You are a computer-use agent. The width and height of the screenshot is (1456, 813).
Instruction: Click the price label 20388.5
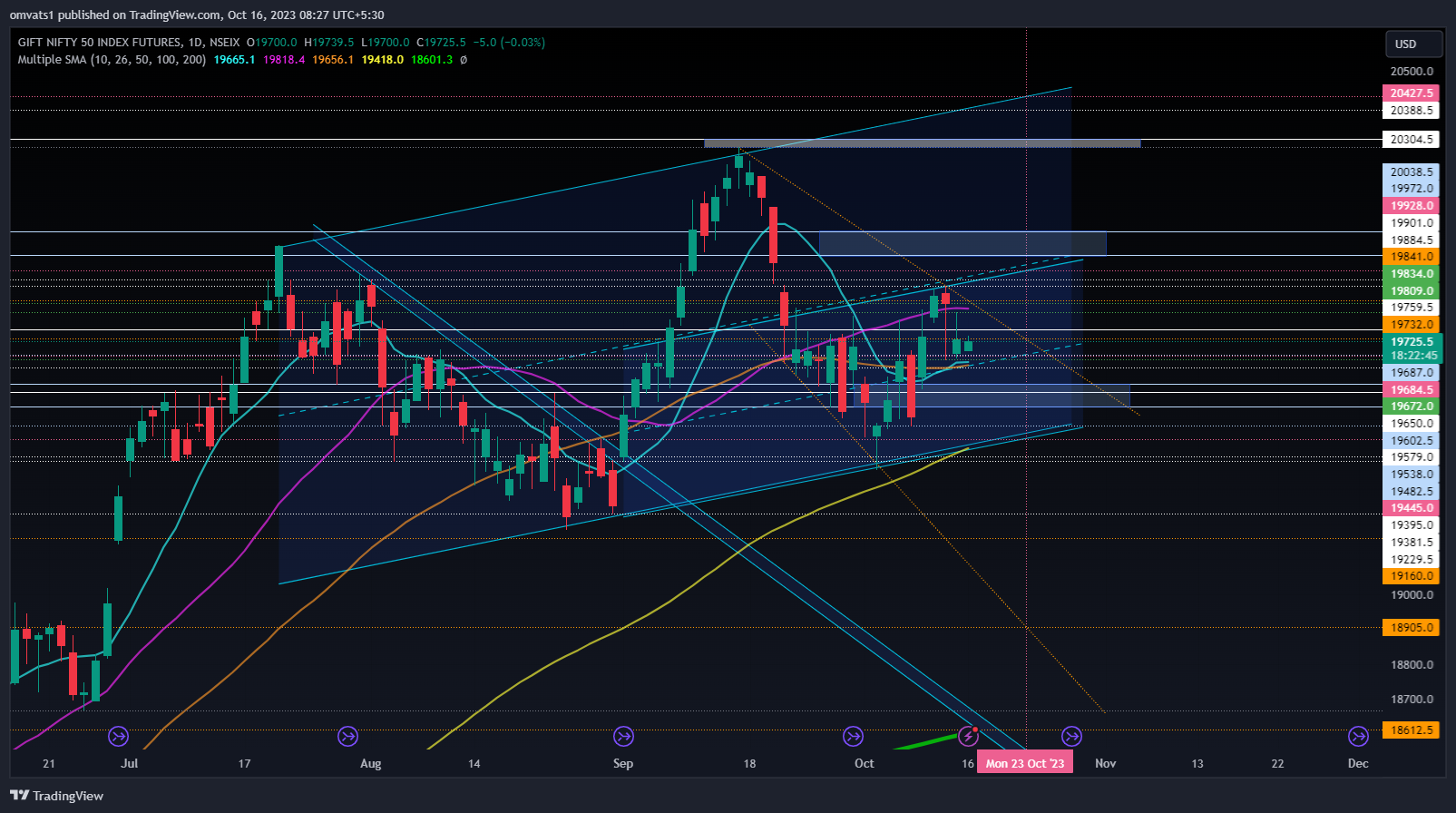click(x=1412, y=111)
